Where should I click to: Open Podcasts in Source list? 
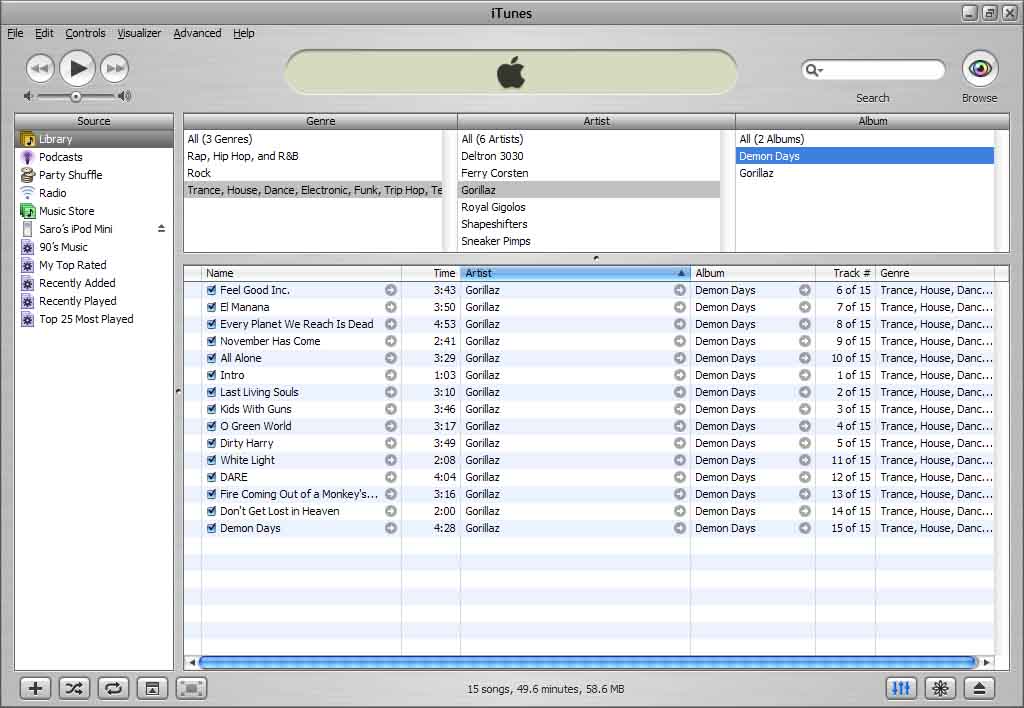click(x=61, y=157)
